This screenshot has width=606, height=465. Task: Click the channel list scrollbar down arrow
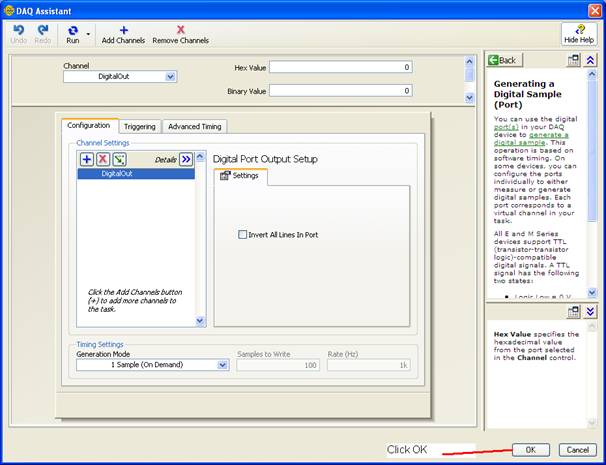pyautogui.click(x=200, y=320)
